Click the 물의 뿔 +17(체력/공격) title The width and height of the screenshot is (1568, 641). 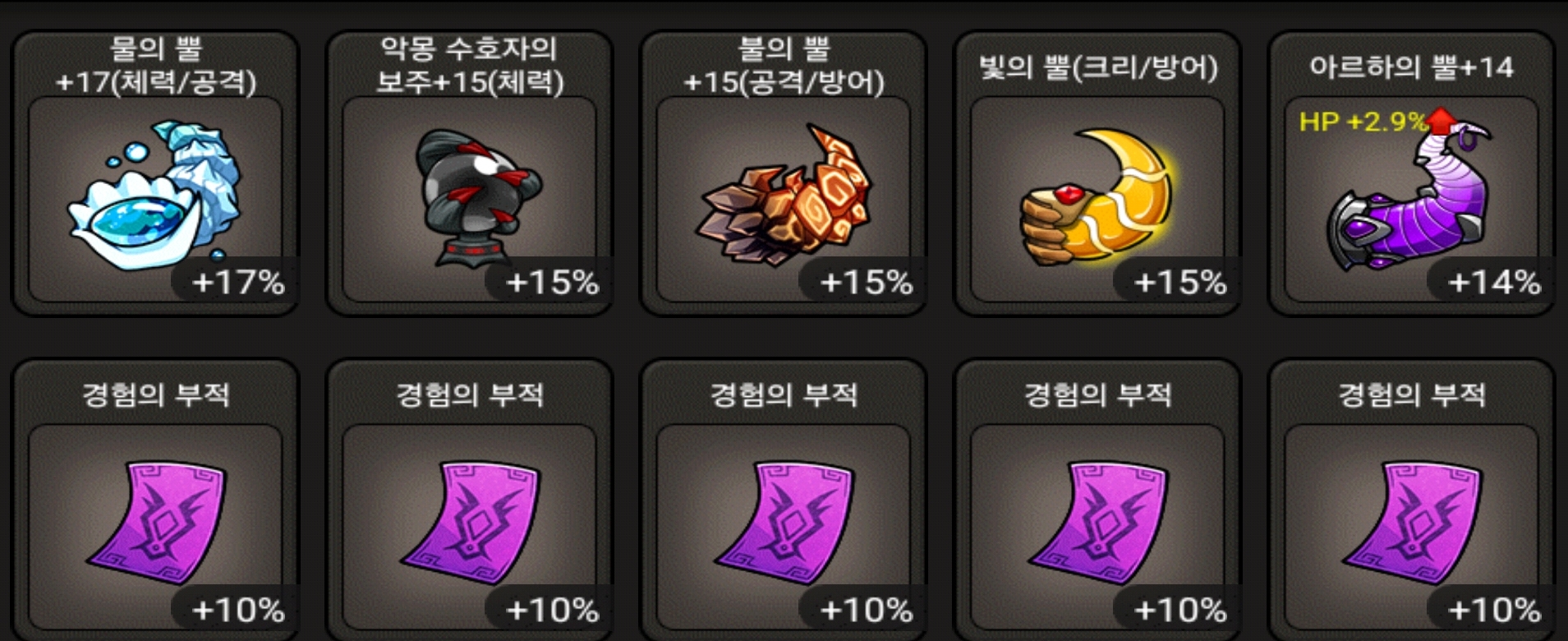tap(156, 66)
